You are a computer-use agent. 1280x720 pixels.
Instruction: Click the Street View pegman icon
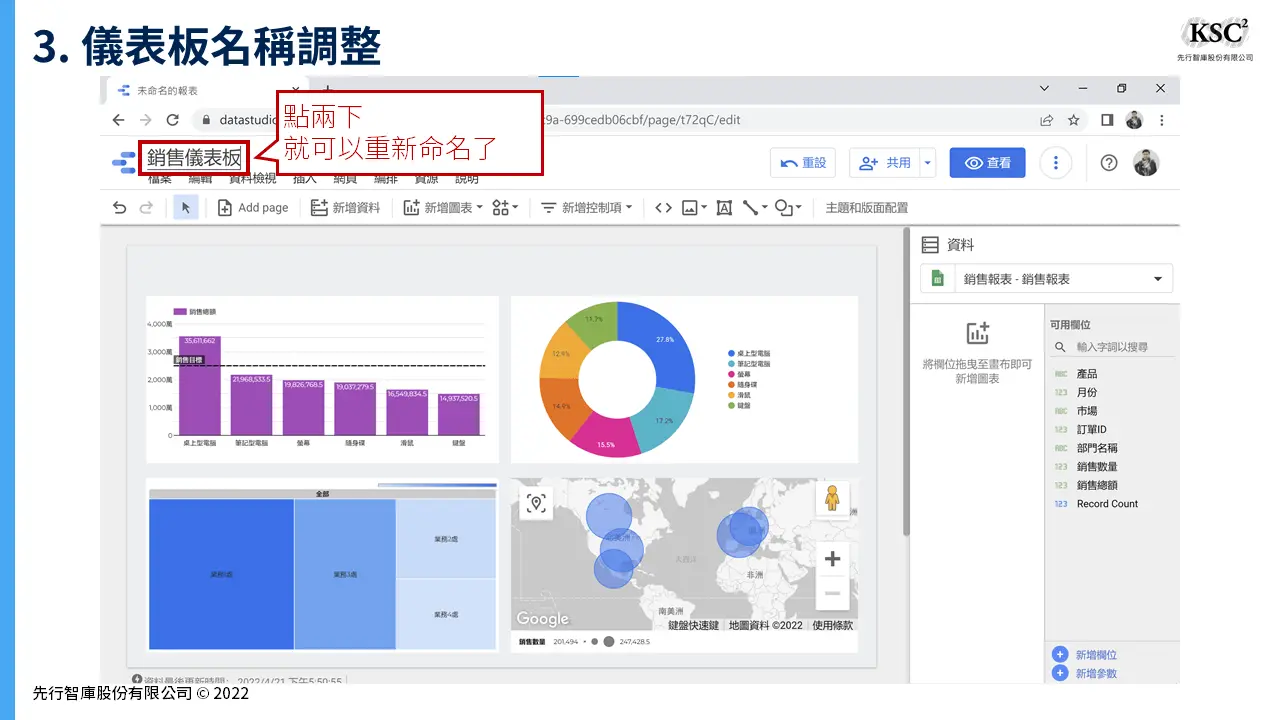point(832,497)
